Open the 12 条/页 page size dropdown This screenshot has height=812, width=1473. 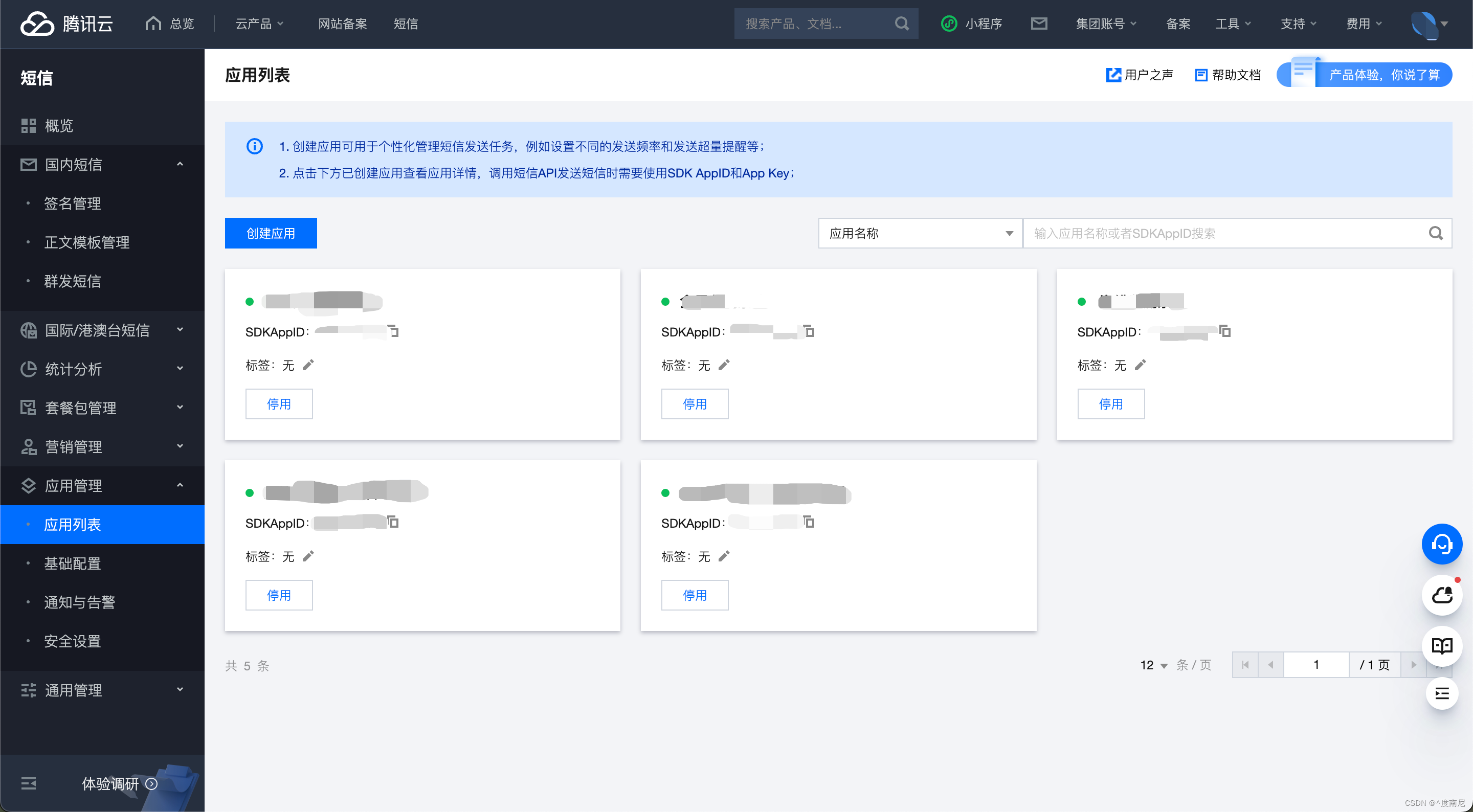pos(1153,665)
